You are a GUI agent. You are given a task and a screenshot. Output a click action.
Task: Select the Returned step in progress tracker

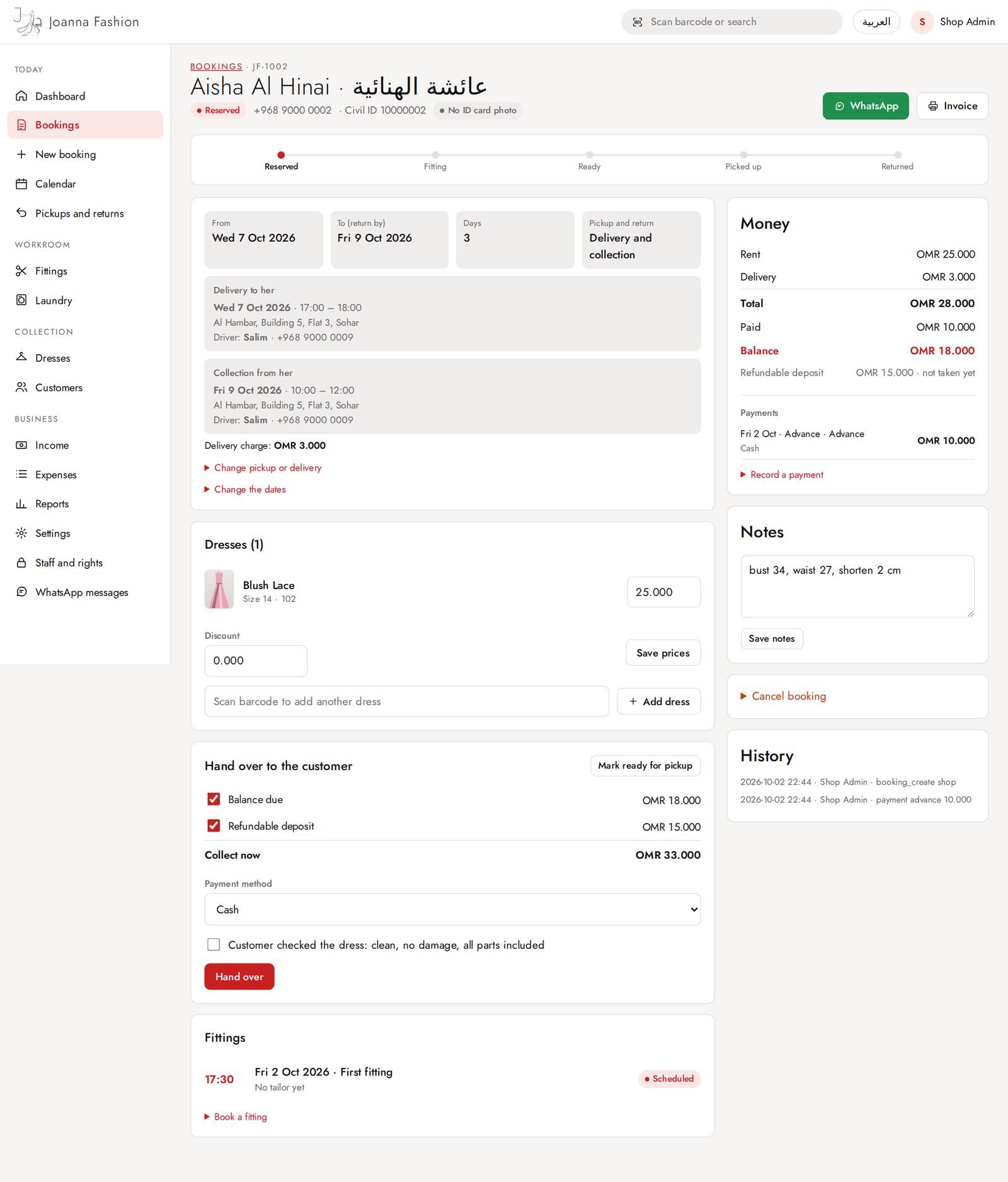pos(897,160)
